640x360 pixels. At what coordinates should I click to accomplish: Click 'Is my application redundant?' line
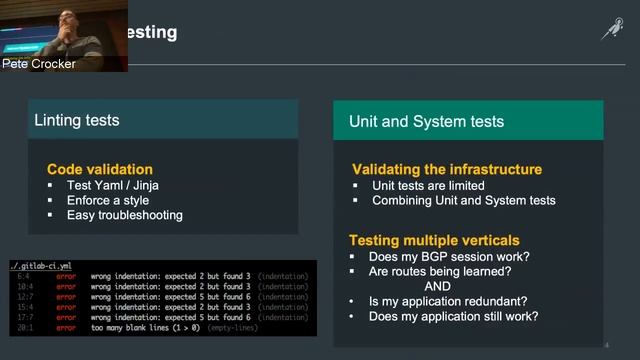click(448, 301)
